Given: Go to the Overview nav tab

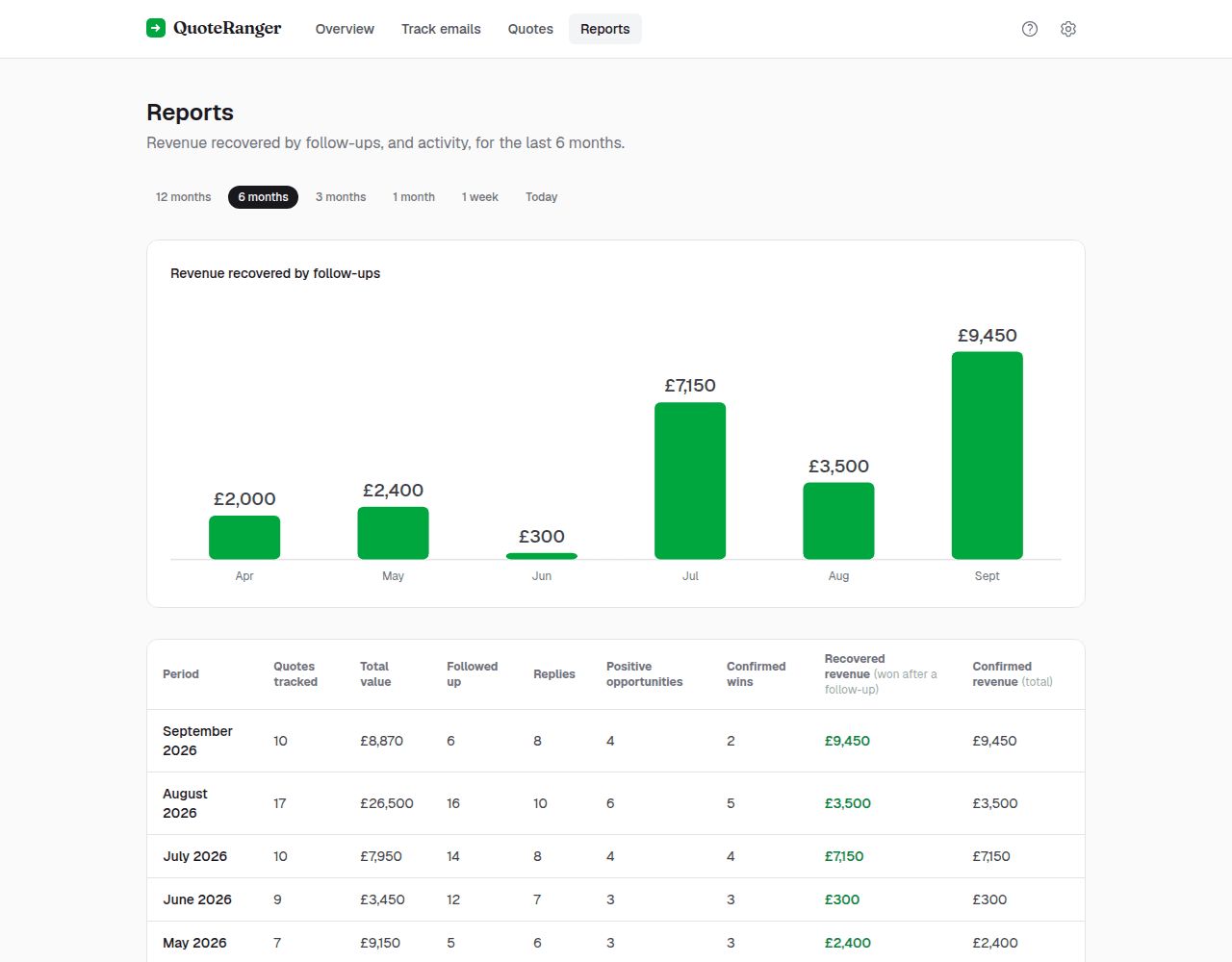Looking at the screenshot, I should click(345, 29).
